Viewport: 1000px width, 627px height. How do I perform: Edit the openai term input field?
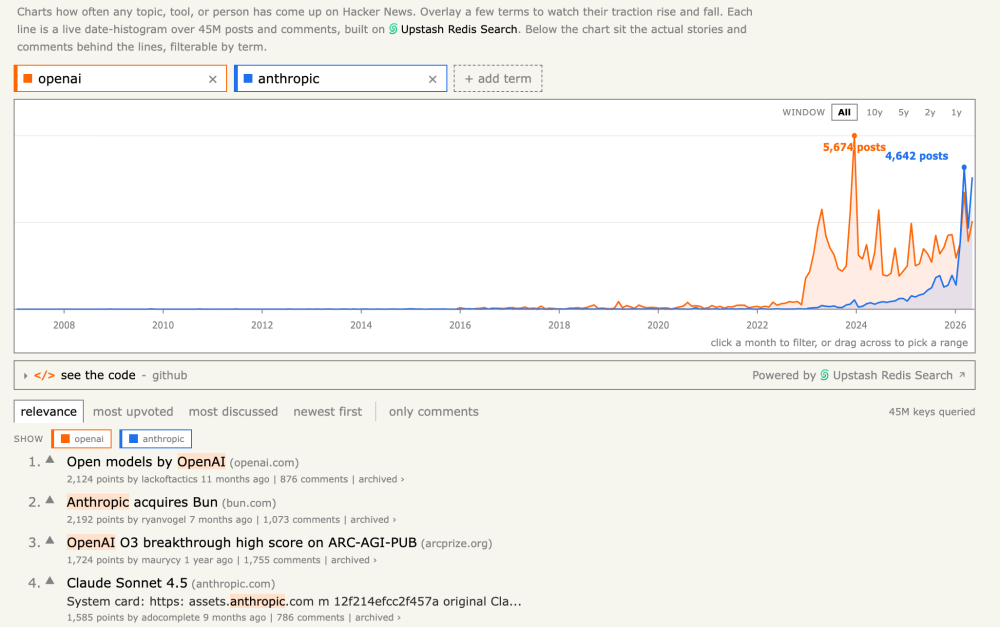[x=119, y=78]
